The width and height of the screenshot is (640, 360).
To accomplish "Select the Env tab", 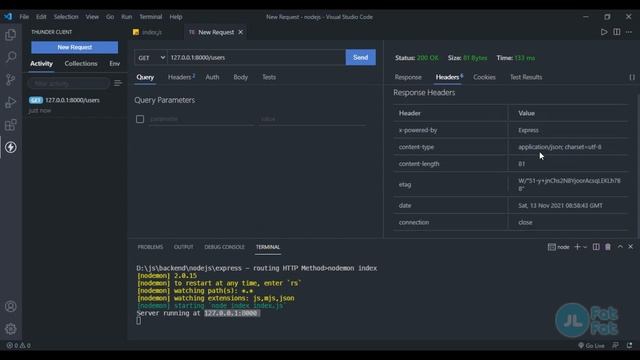I will [115, 64].
